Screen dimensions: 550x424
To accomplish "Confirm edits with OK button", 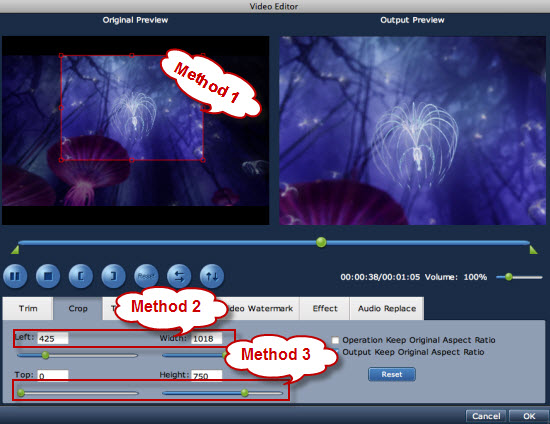I will click(529, 416).
